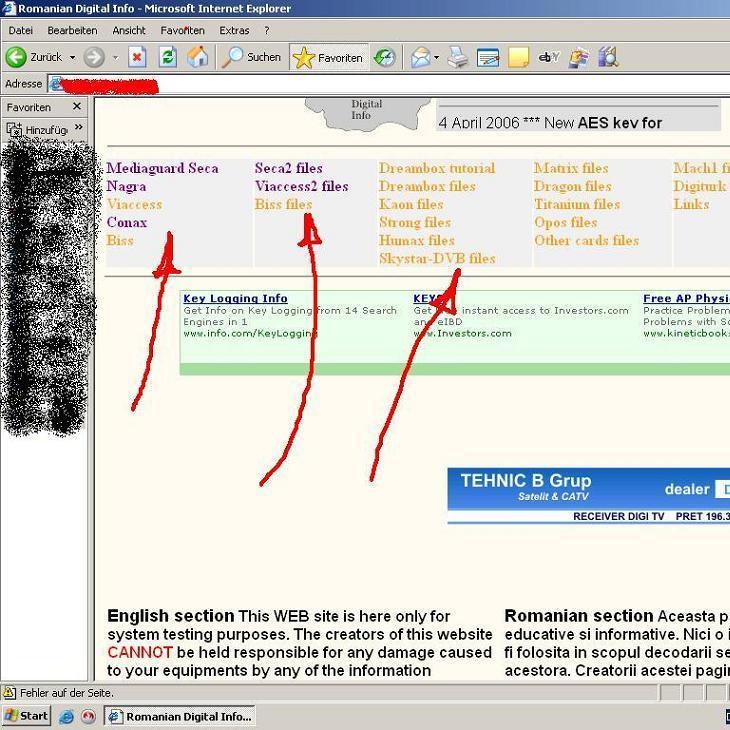Expand the Favoriten panel chevron overflow
Image resolution: width=730 pixels, height=730 pixels.
click(79, 127)
